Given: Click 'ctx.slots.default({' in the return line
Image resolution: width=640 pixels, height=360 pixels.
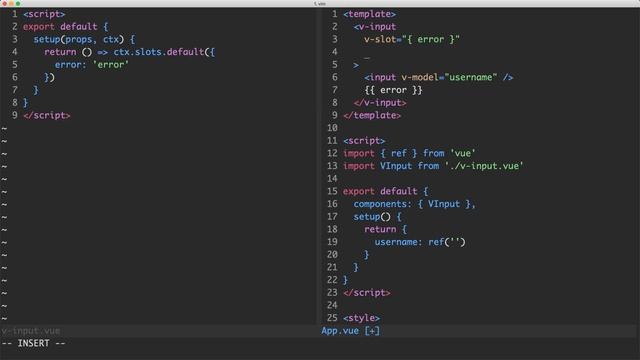Looking at the screenshot, I should [164, 52].
